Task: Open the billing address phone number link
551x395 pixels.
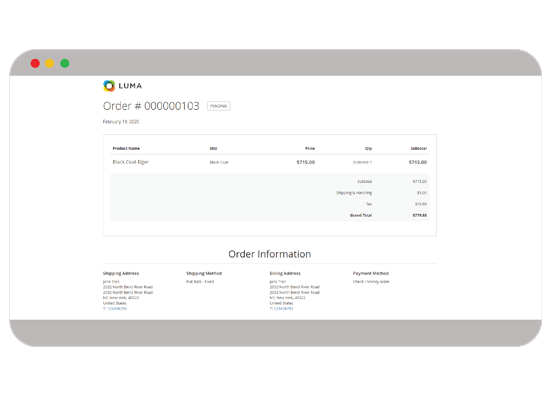Action: pyautogui.click(x=283, y=309)
